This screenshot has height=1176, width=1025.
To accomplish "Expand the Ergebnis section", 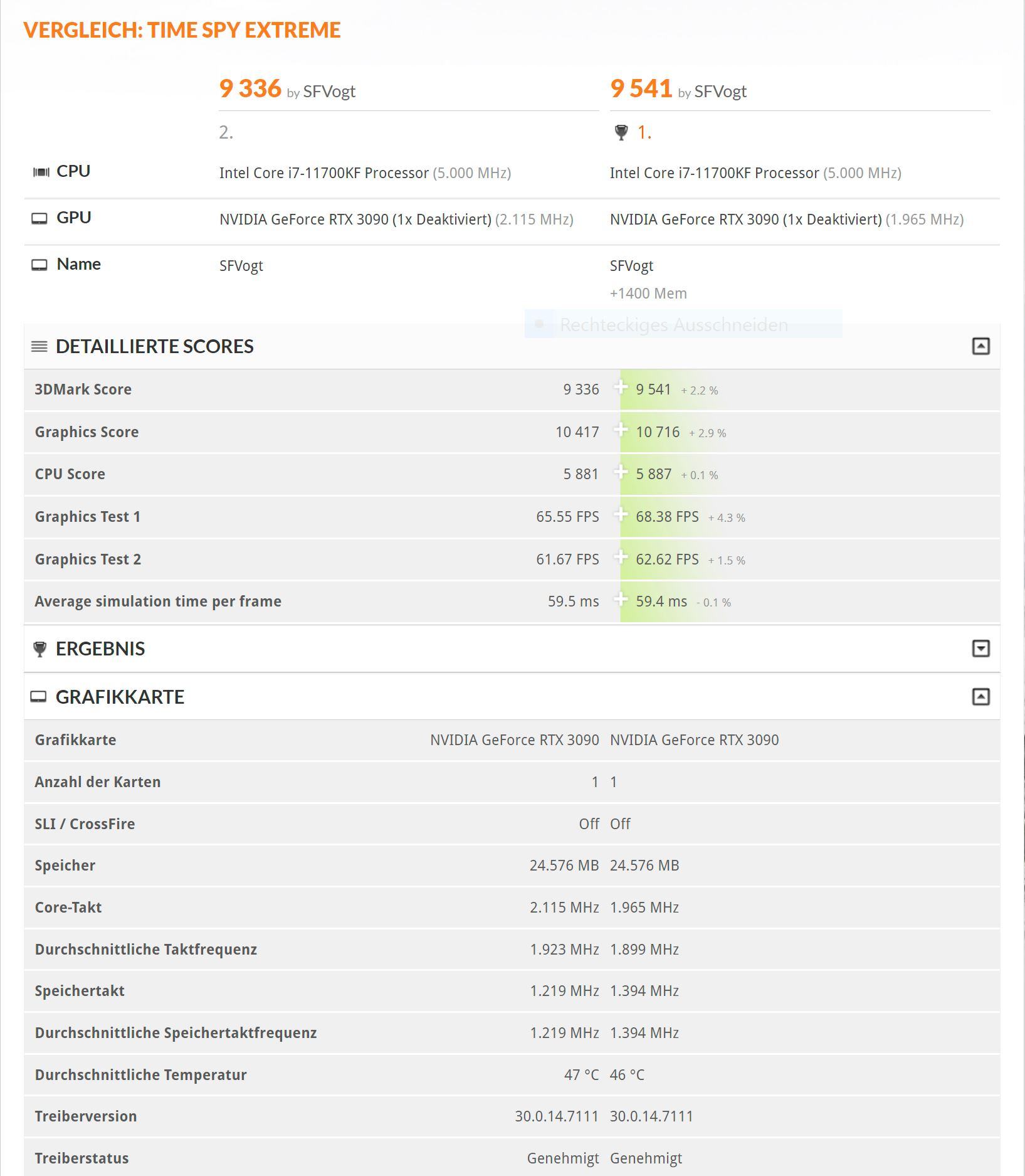I will pyautogui.click(x=980, y=649).
